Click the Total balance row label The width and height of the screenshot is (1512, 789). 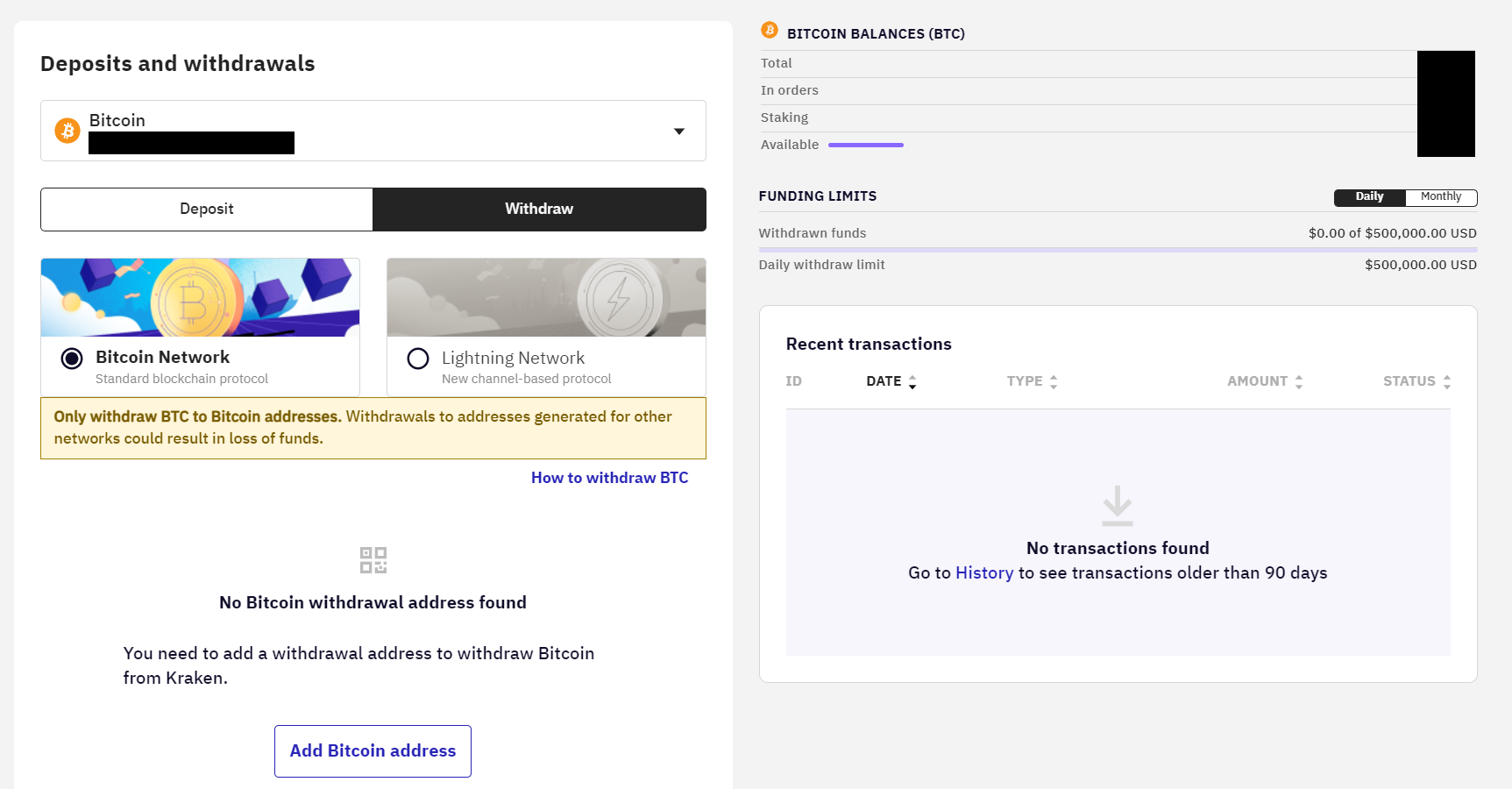click(x=777, y=63)
